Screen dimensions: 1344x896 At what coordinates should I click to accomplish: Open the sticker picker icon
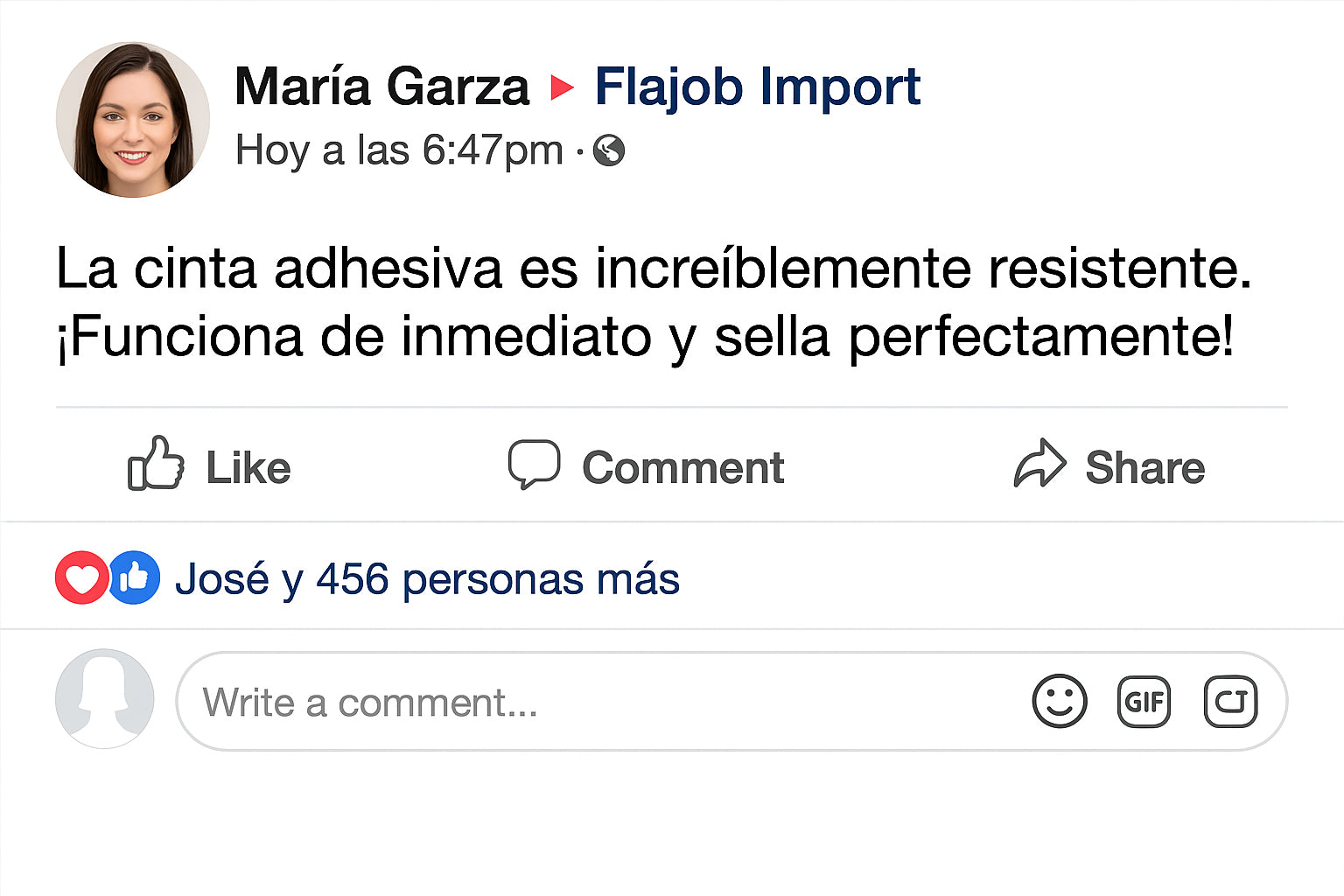click(1230, 701)
